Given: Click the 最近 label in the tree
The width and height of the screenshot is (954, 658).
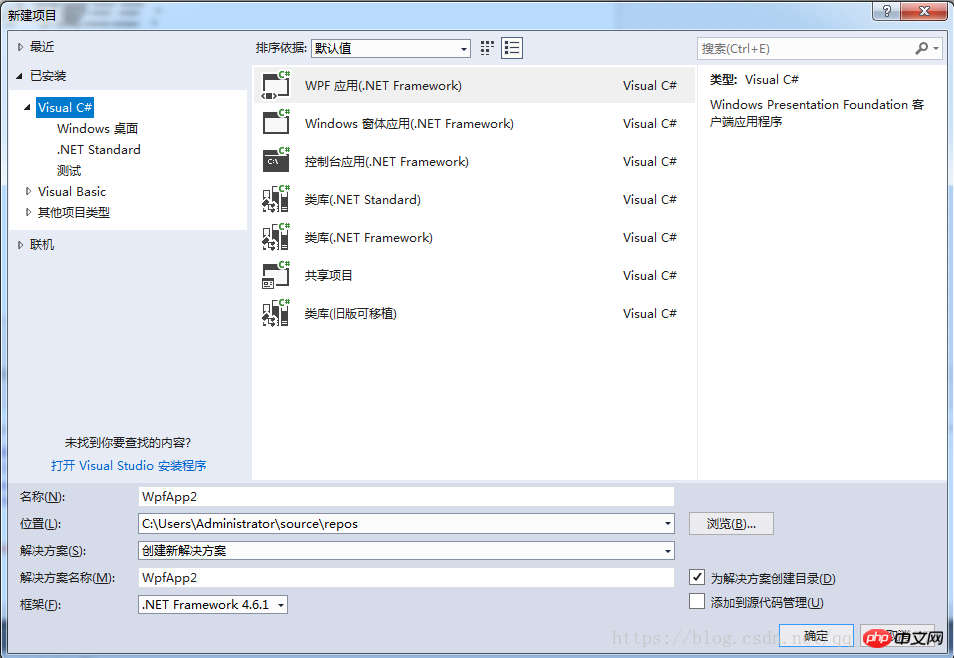Looking at the screenshot, I should pos(42,46).
